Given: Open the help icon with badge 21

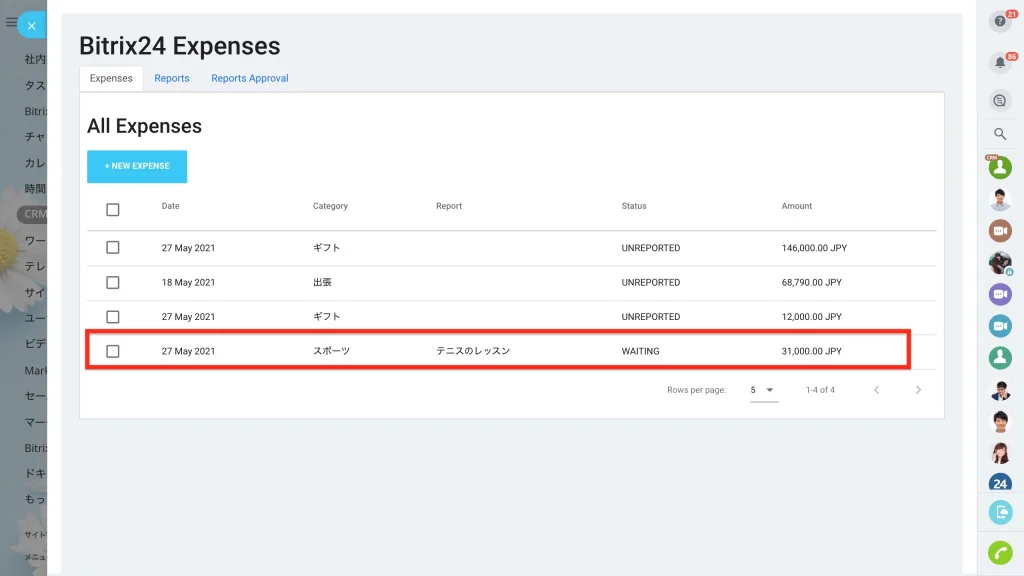Looking at the screenshot, I should pos(1000,22).
